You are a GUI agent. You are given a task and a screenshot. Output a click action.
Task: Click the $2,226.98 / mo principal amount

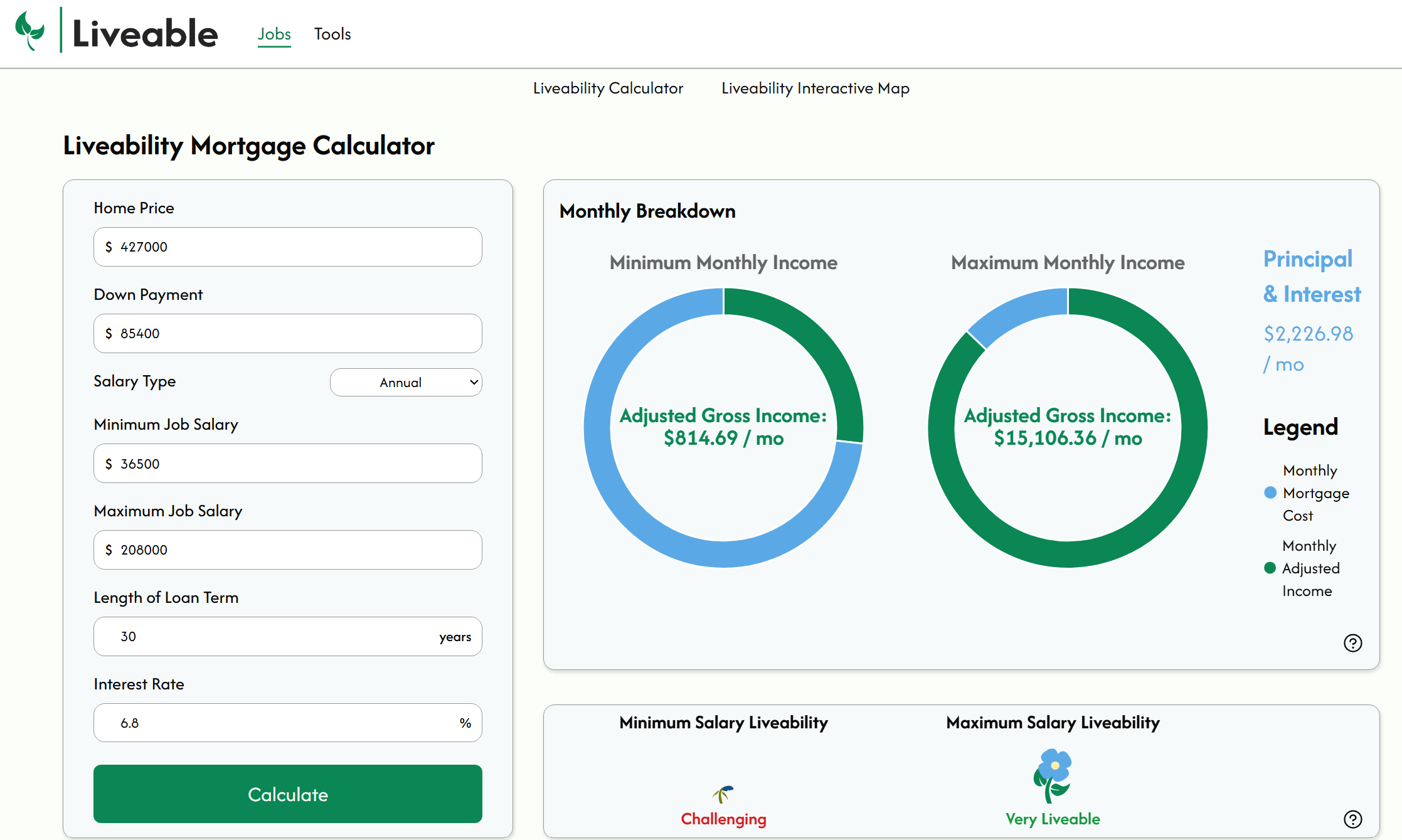coord(1308,349)
